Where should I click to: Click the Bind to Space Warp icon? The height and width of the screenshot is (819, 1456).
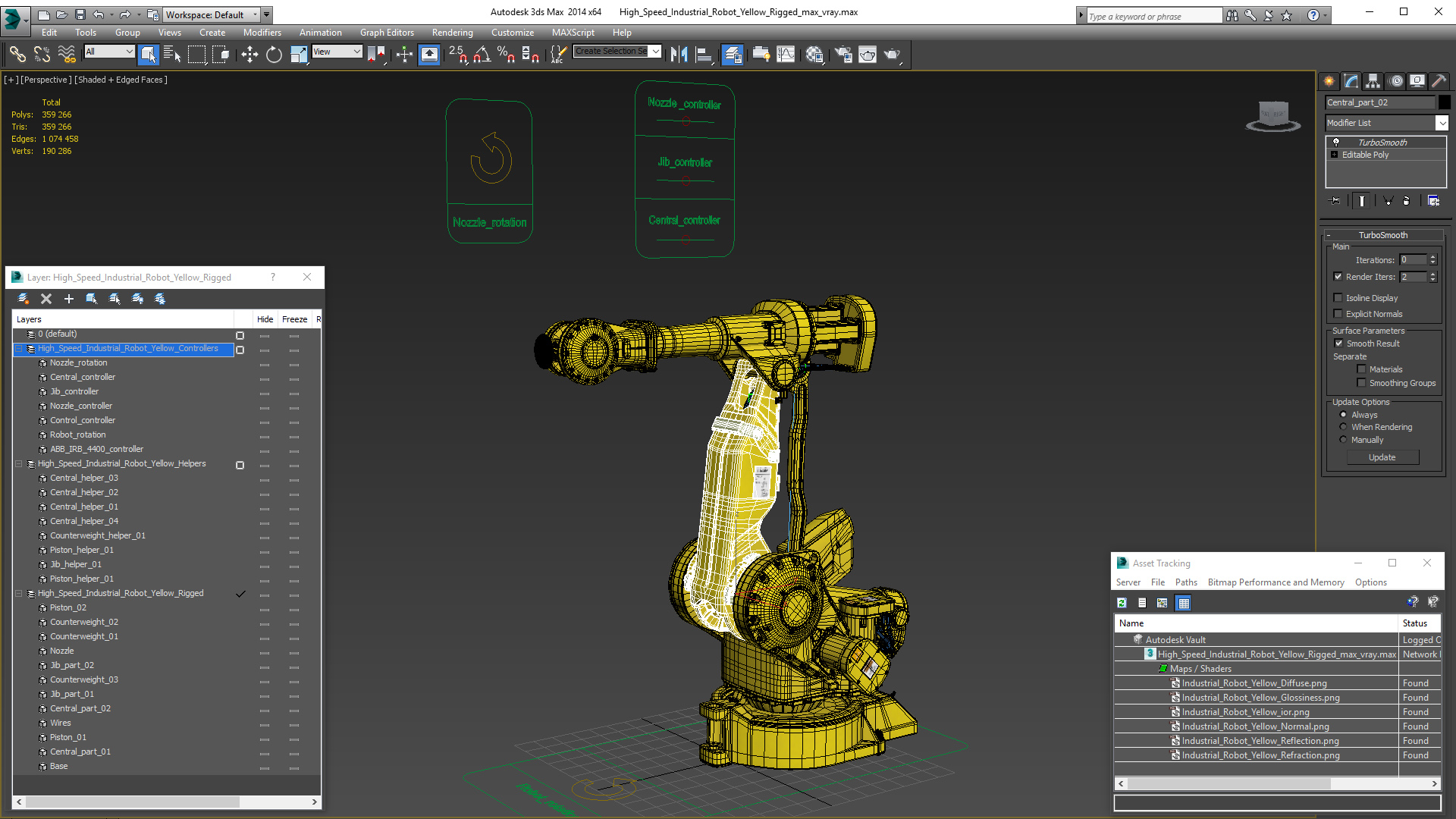click(67, 54)
